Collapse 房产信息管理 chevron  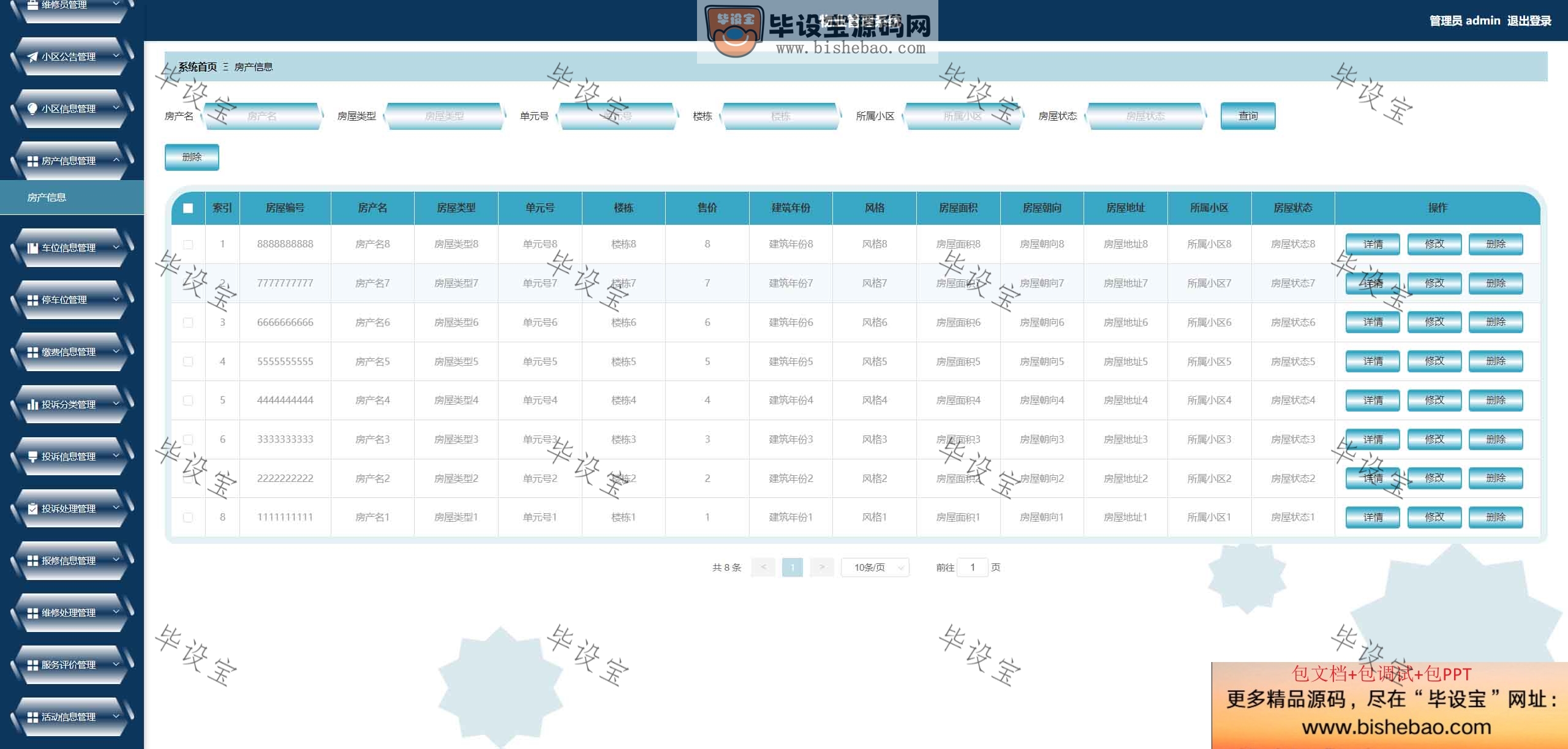point(116,160)
